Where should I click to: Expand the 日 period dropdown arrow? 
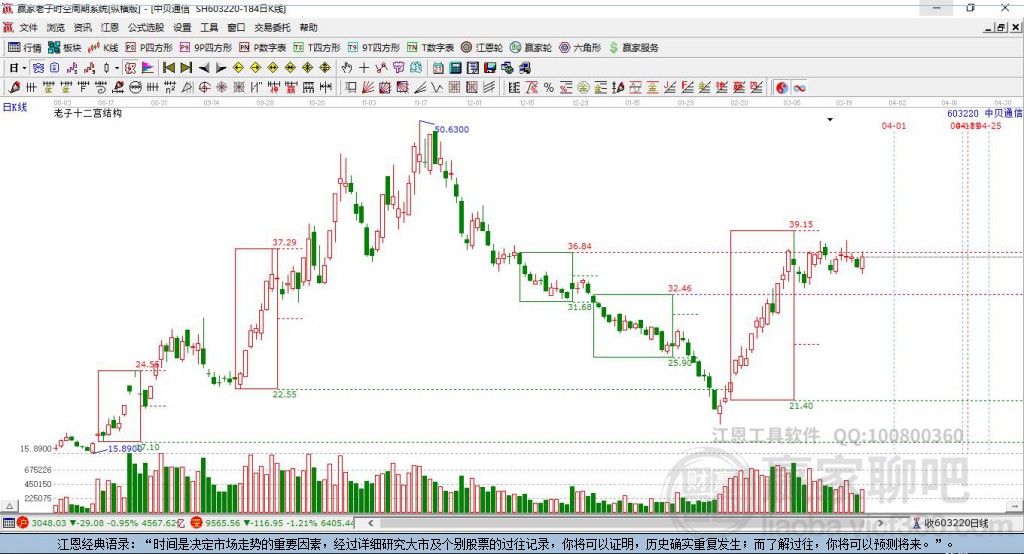pos(24,68)
